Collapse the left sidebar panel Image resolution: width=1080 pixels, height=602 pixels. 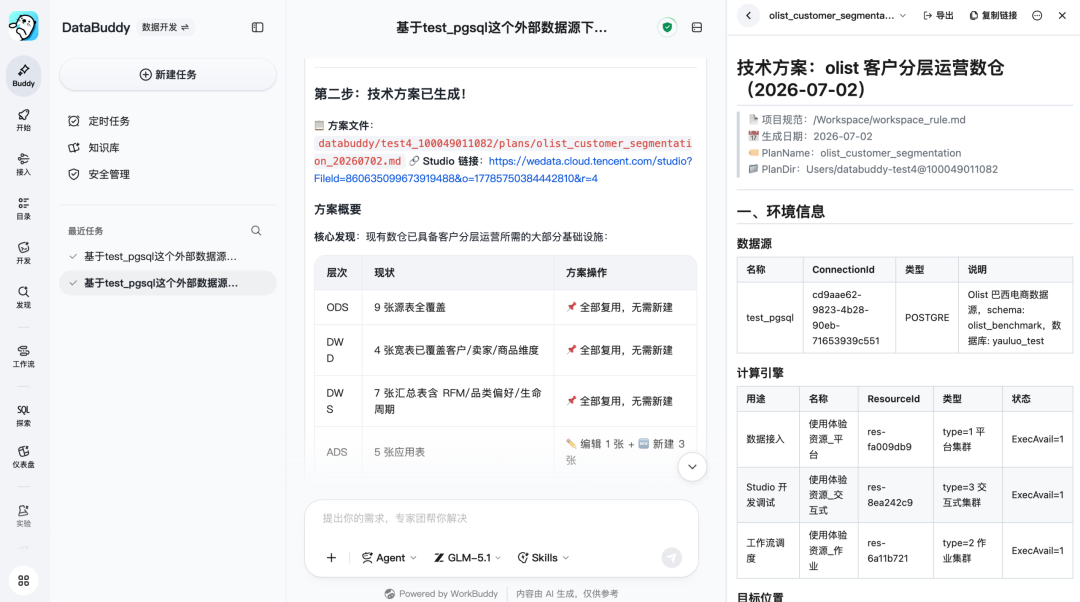[258, 28]
